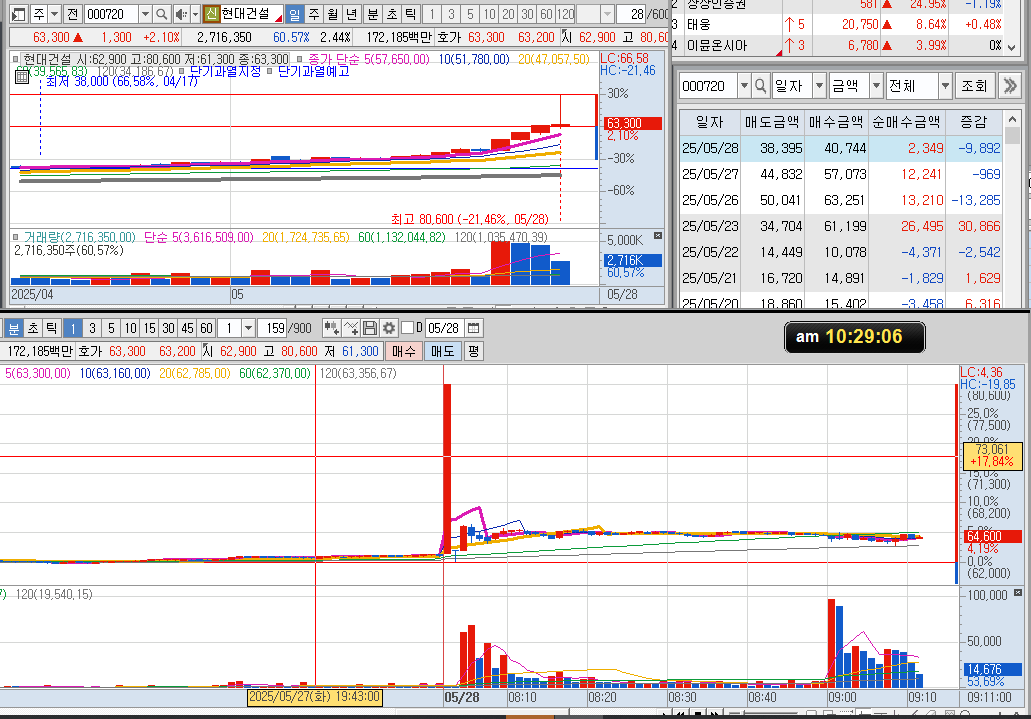This screenshot has height=719, width=1031.
Task: Select 일 daily period in upper chart
Action: tap(295, 14)
